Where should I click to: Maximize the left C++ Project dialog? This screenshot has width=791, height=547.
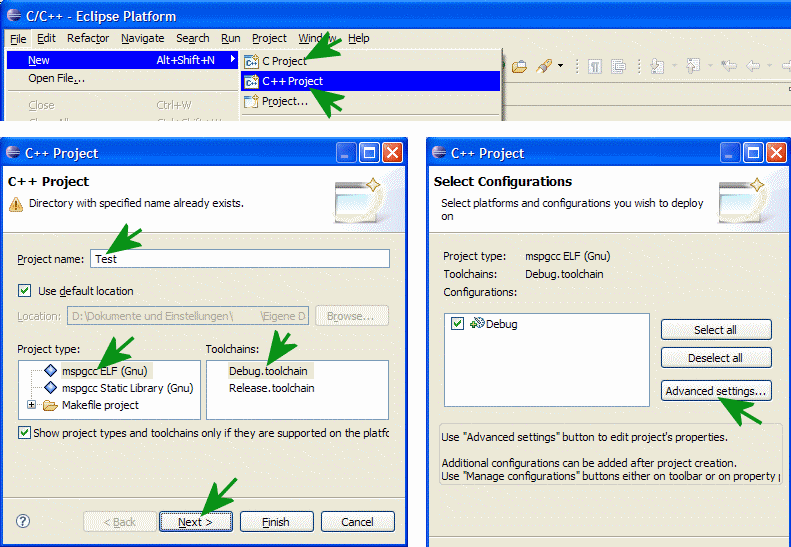point(369,152)
